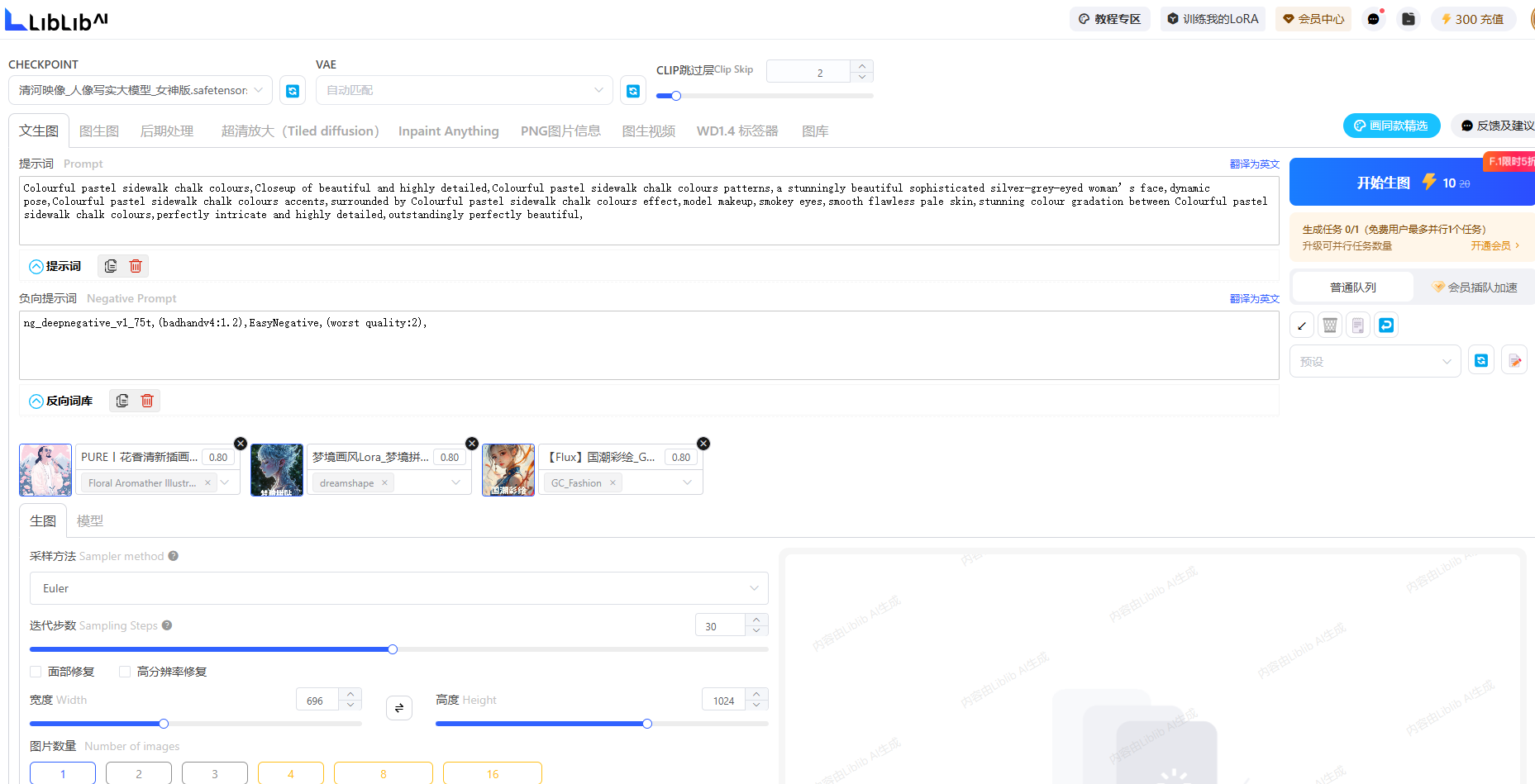Click 翻译为英文 link above the prompt
Viewport: 1535px width, 784px height.
1254,164
